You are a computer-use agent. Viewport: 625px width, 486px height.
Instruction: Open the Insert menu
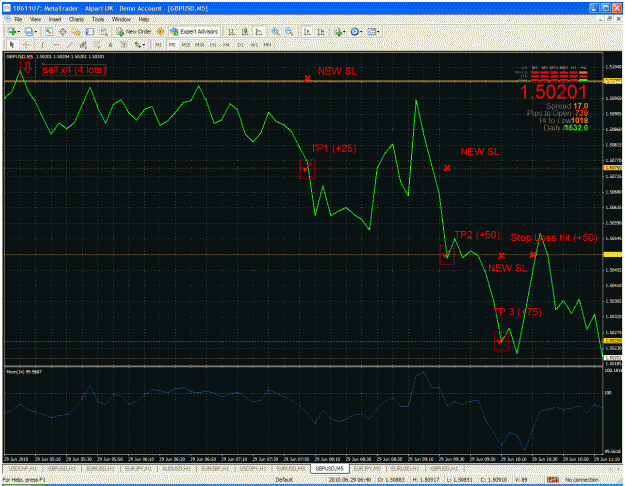[x=55, y=19]
